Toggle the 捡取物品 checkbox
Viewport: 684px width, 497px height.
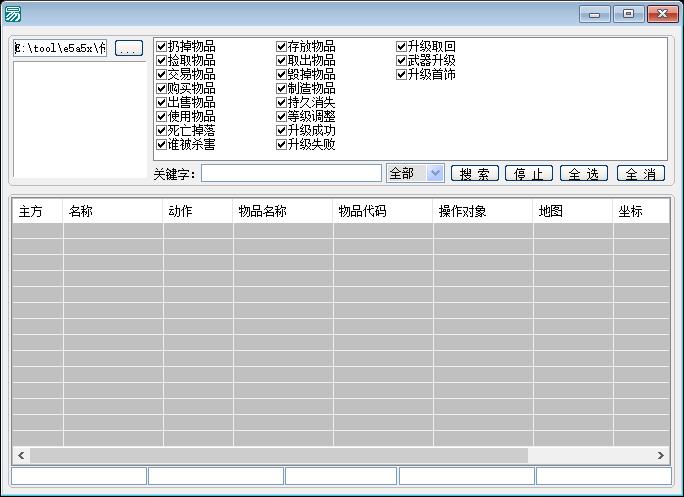point(161,60)
